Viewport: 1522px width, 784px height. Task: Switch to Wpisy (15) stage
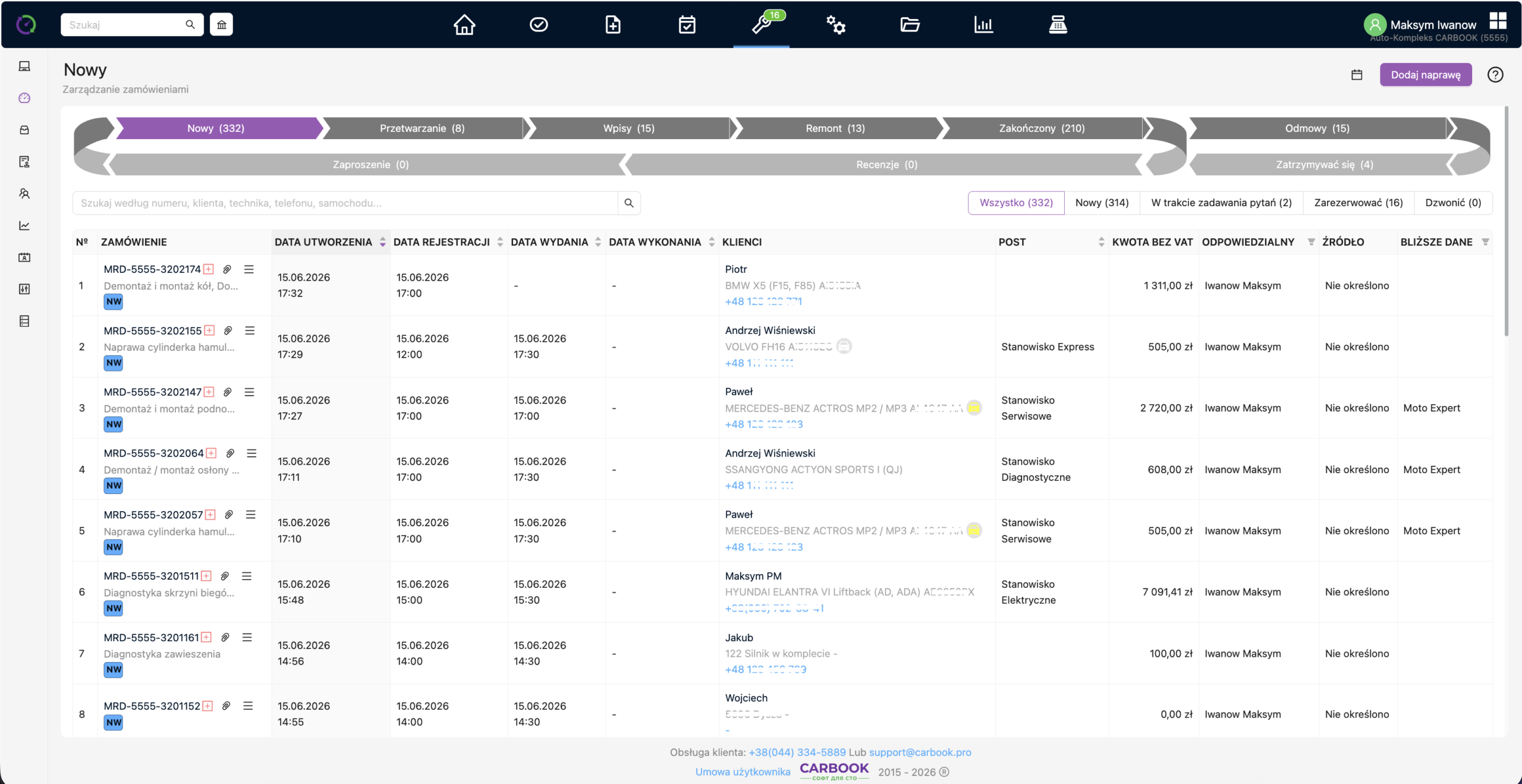(629, 128)
